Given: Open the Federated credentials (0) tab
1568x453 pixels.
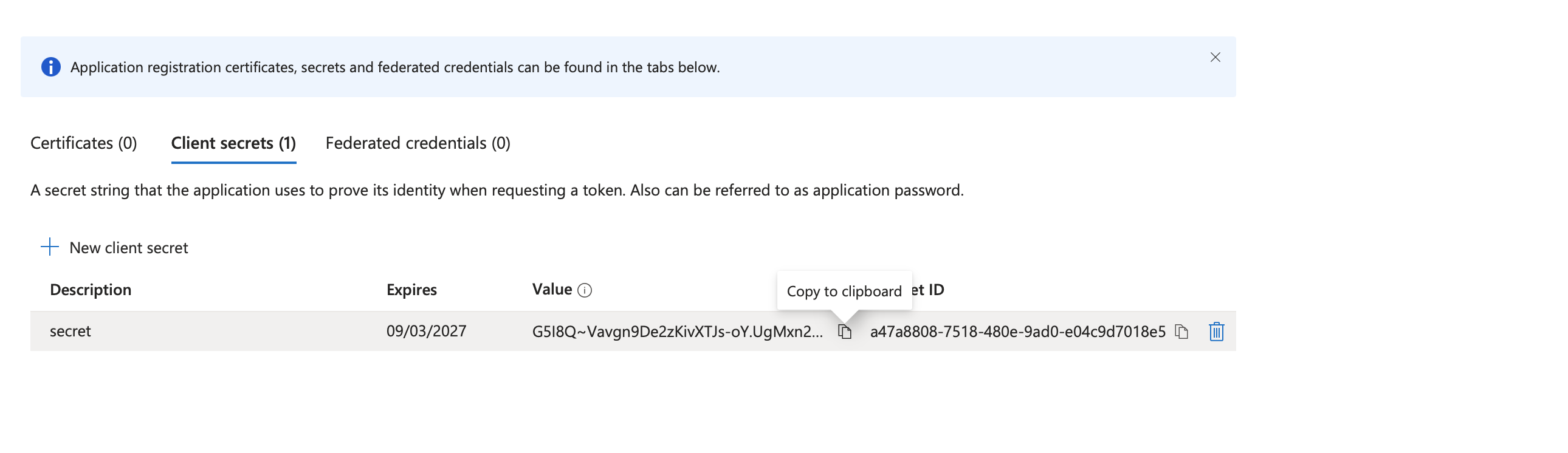Looking at the screenshot, I should [x=418, y=143].
